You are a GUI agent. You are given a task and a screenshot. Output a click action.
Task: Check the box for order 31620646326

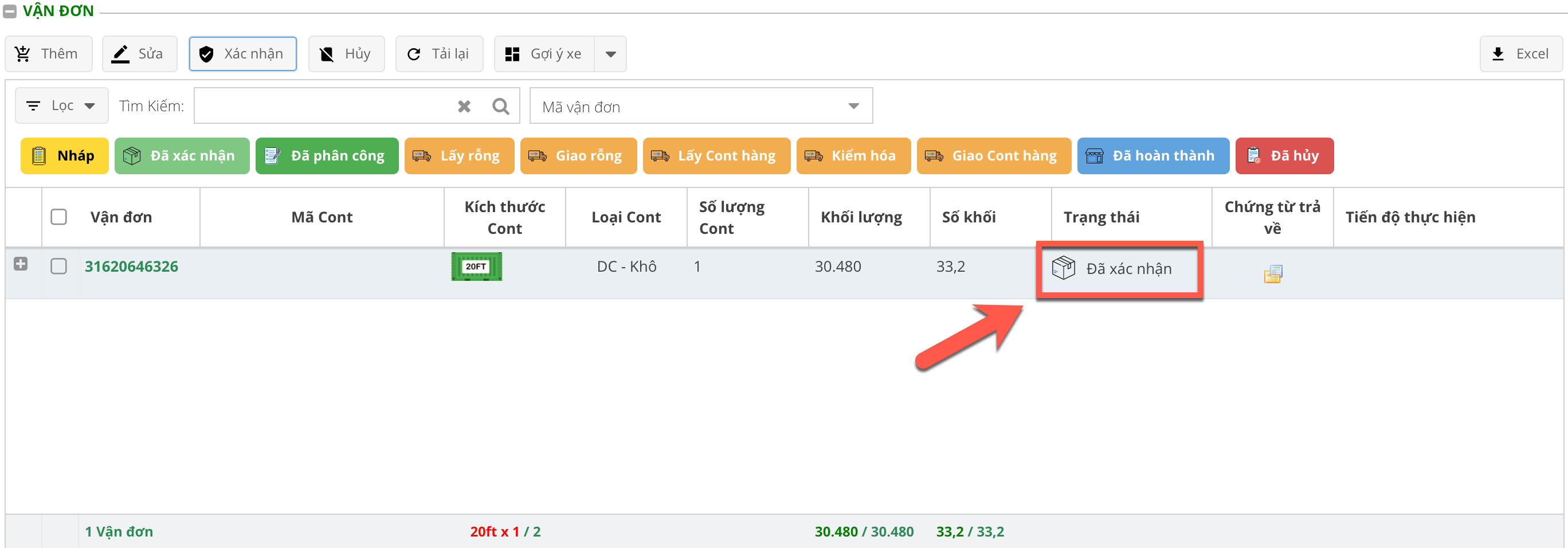[x=59, y=266]
